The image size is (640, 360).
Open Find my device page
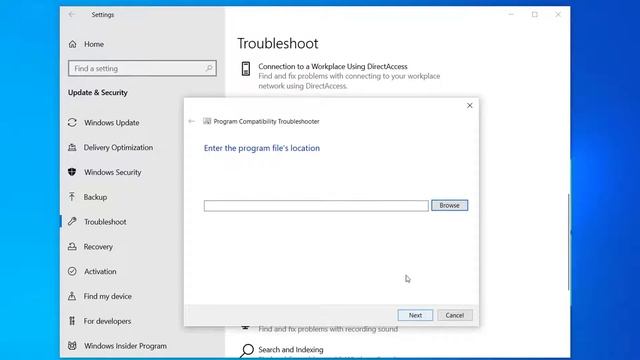tap(108, 296)
